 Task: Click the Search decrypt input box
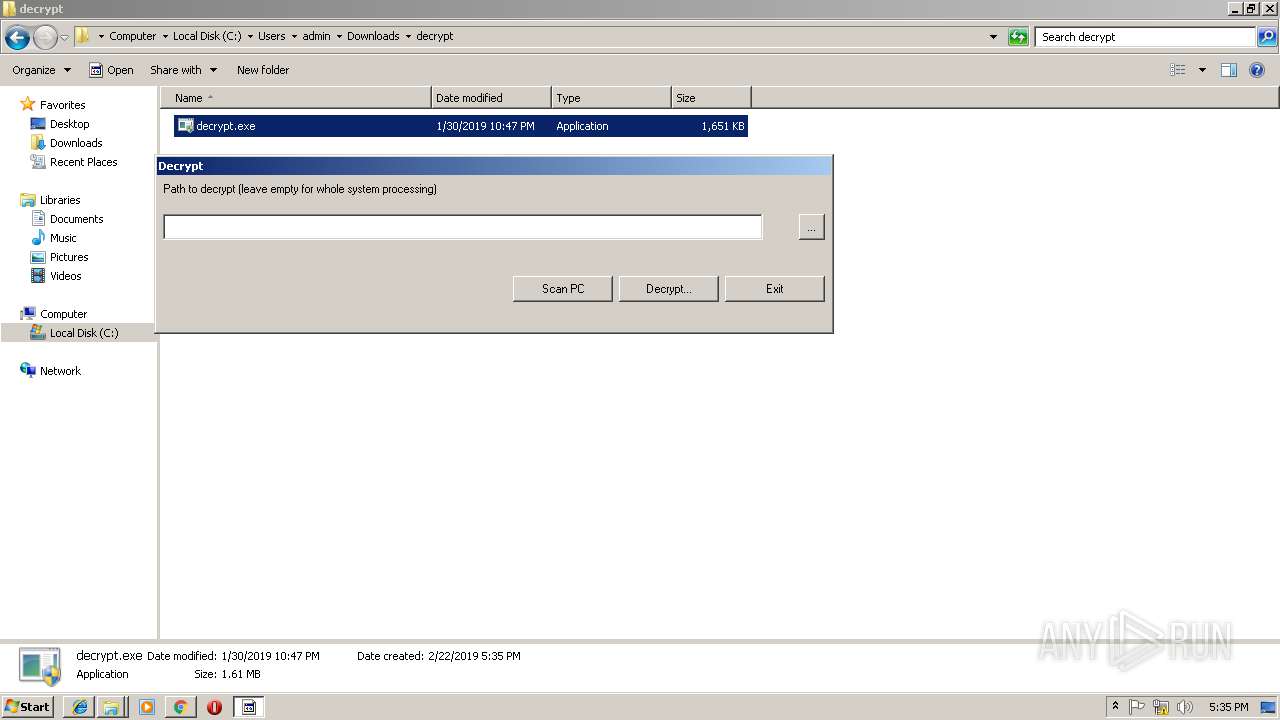(x=1145, y=37)
